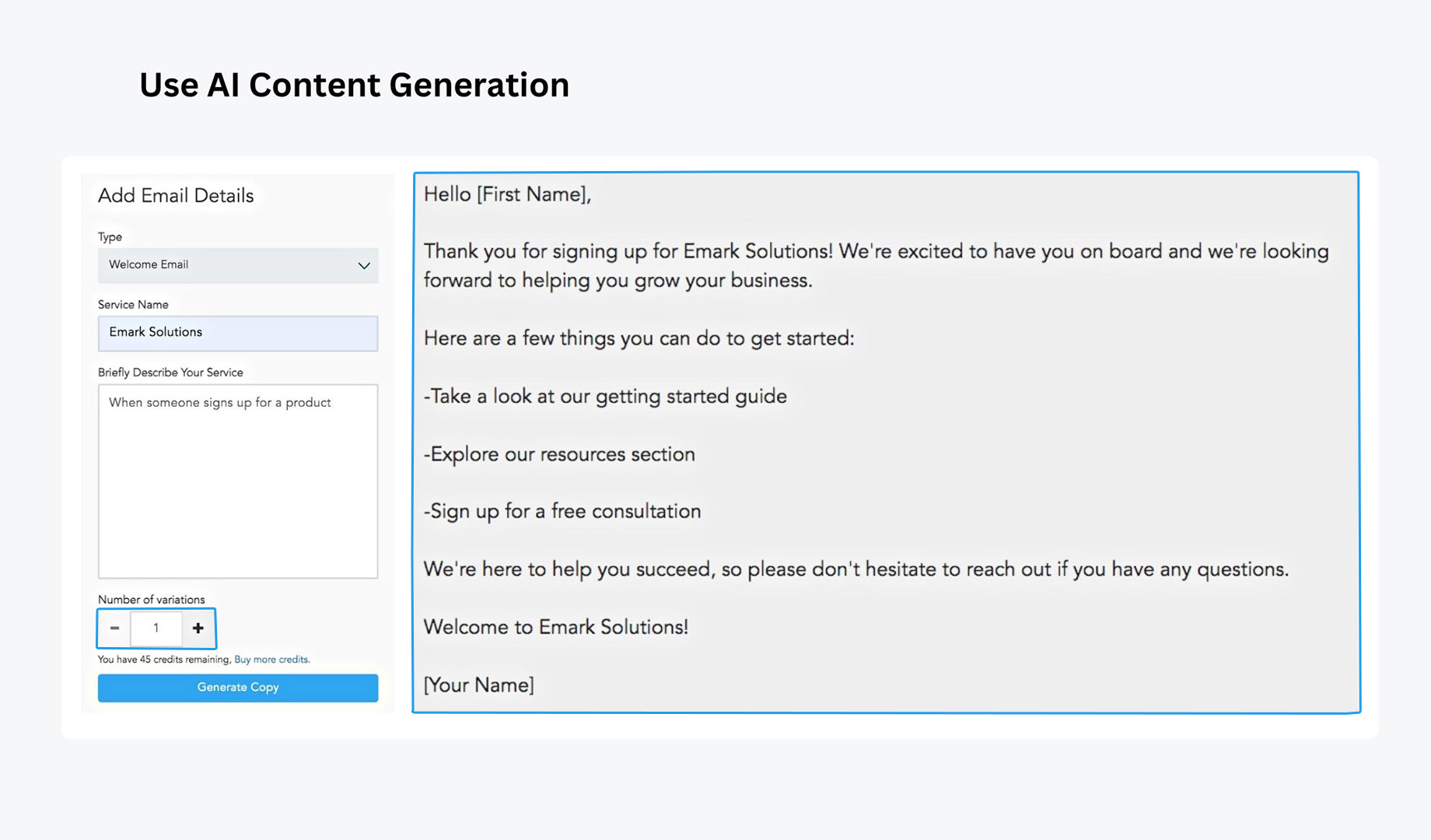The image size is (1431, 840).
Task: Click '-Sign up for a free consultation' line
Action: (x=562, y=512)
